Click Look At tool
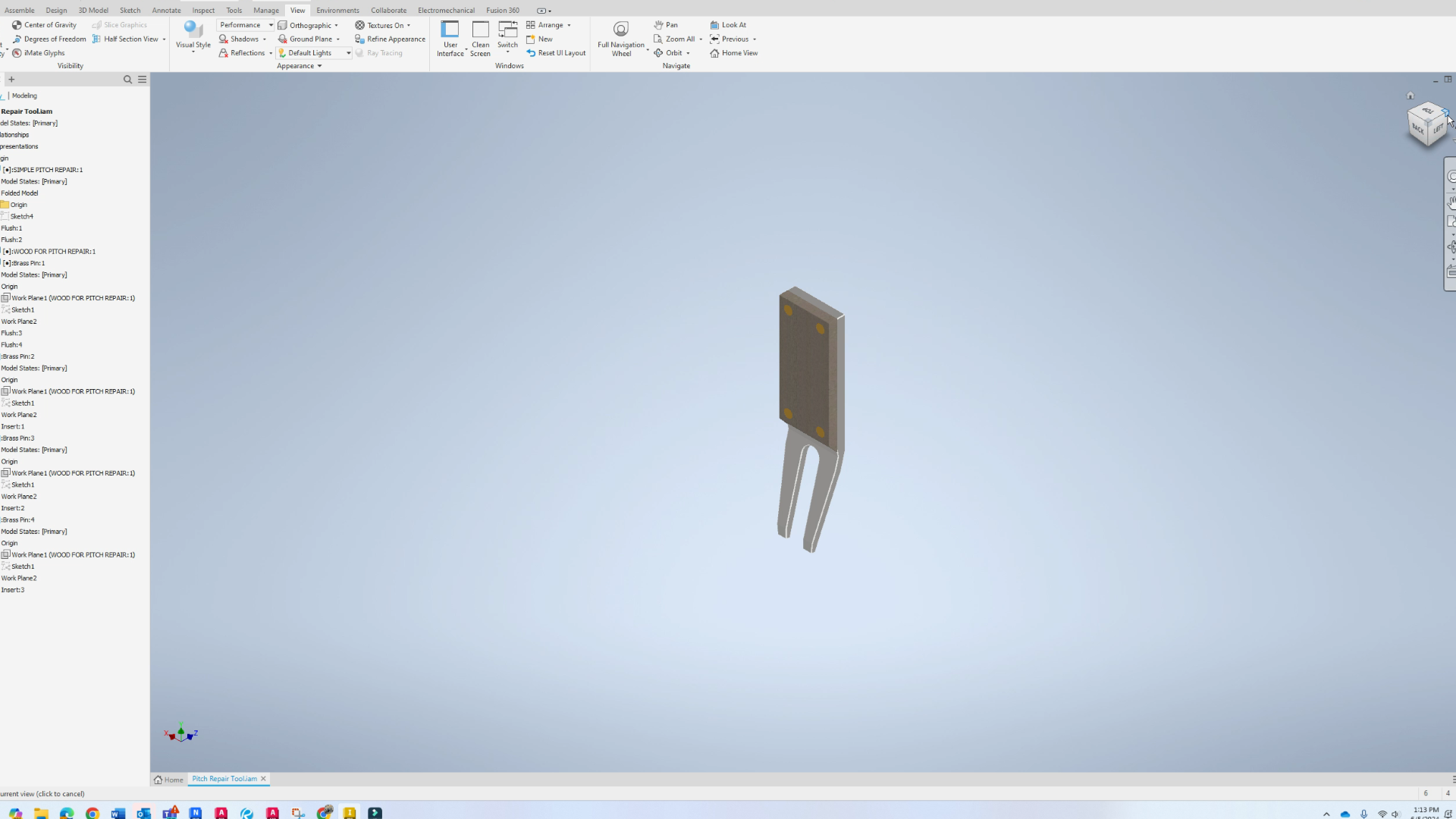 click(728, 25)
